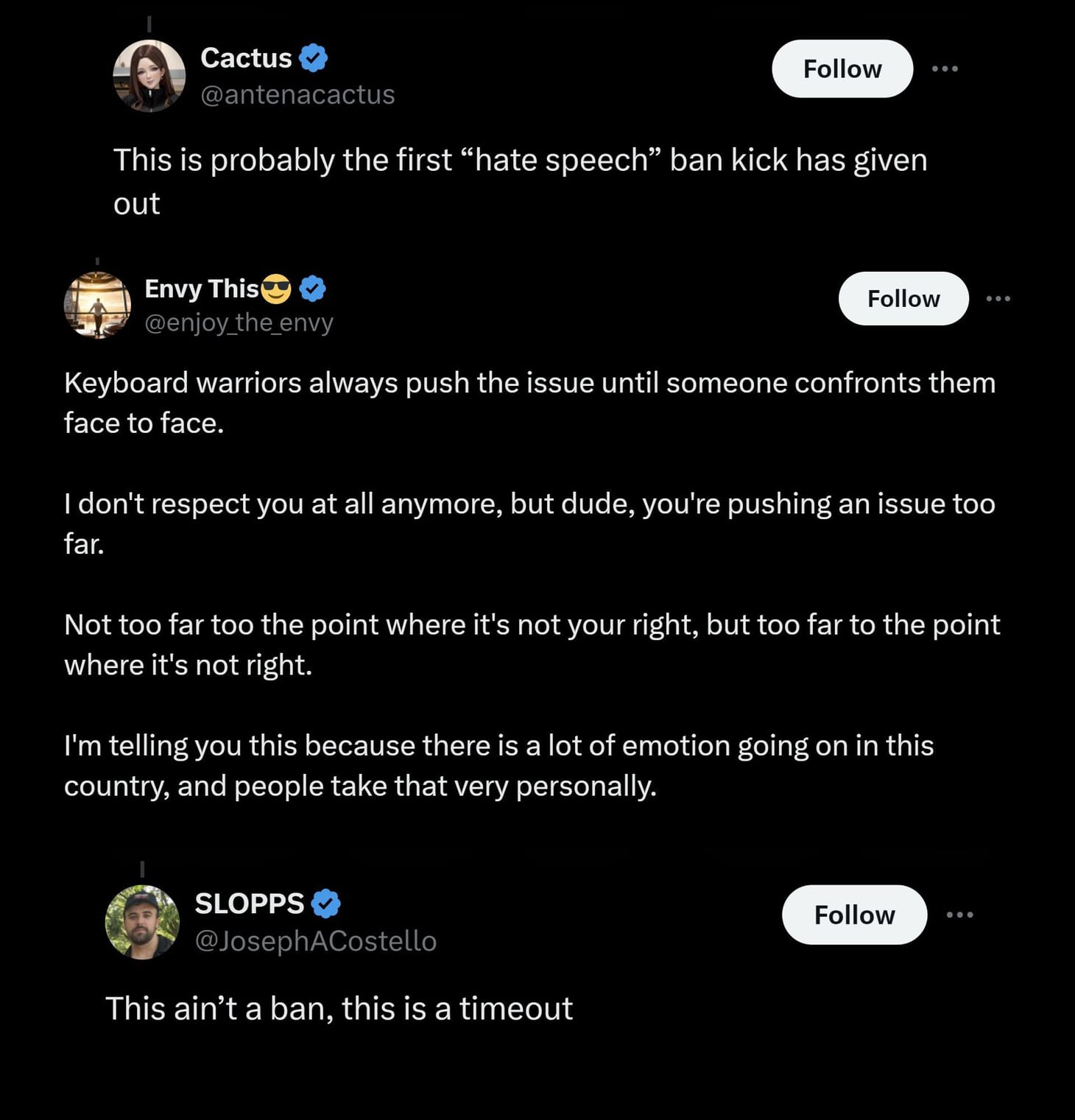Screen dimensions: 1075x1120
Task: Follow the SLOPPS account
Action: [x=853, y=914]
